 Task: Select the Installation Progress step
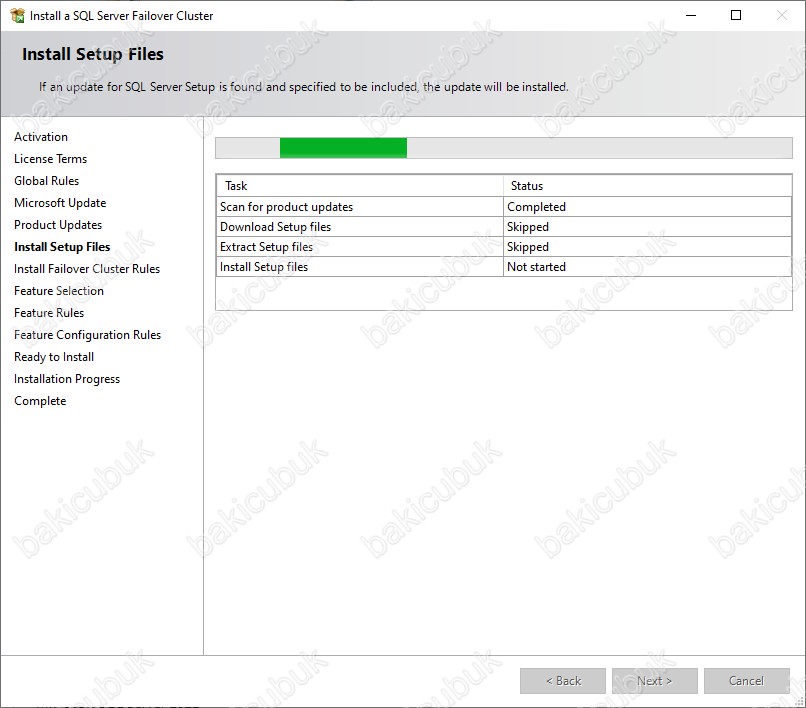pyautogui.click(x=67, y=379)
